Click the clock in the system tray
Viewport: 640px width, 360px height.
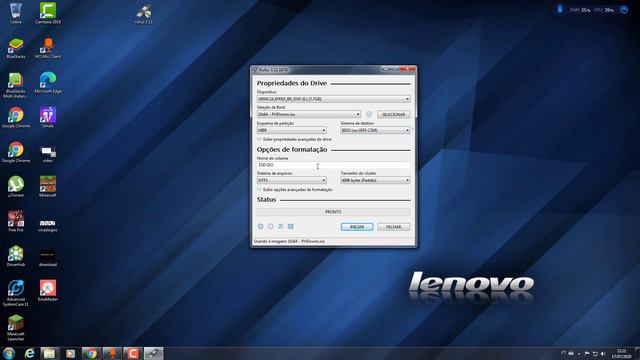(x=622, y=353)
